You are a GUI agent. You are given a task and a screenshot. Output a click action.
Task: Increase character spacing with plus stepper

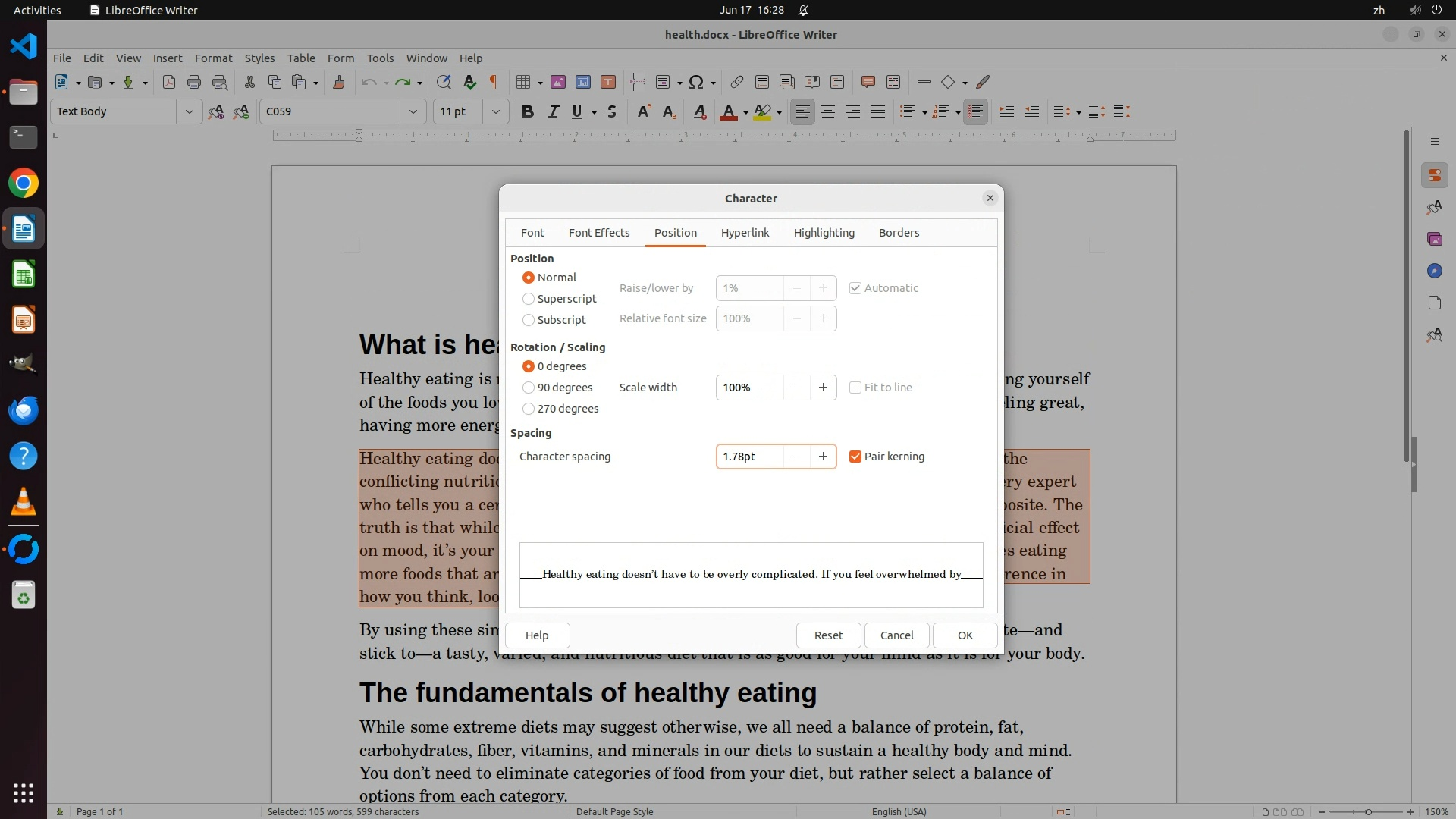823,457
